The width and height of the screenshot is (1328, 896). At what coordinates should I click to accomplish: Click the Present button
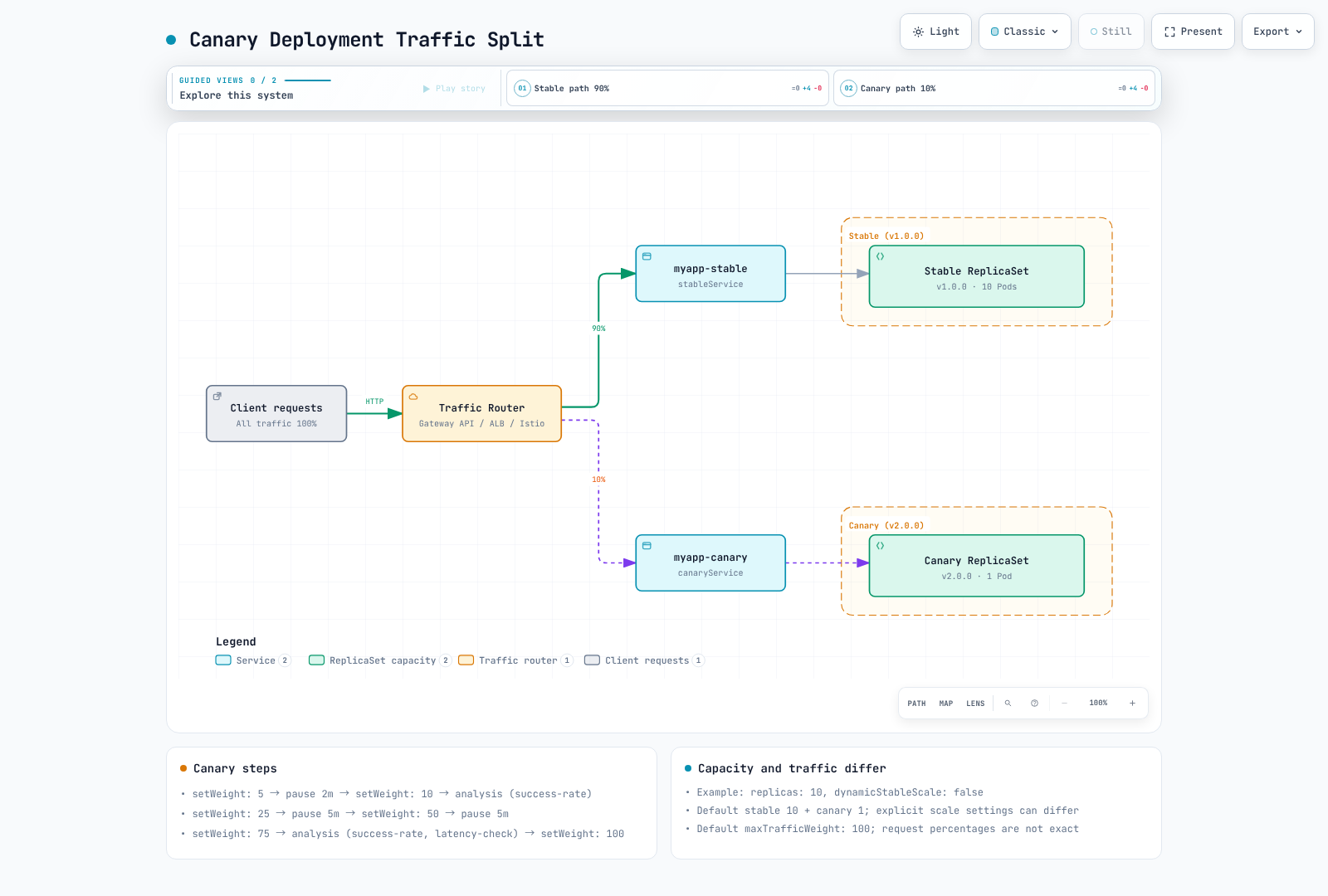[1193, 32]
